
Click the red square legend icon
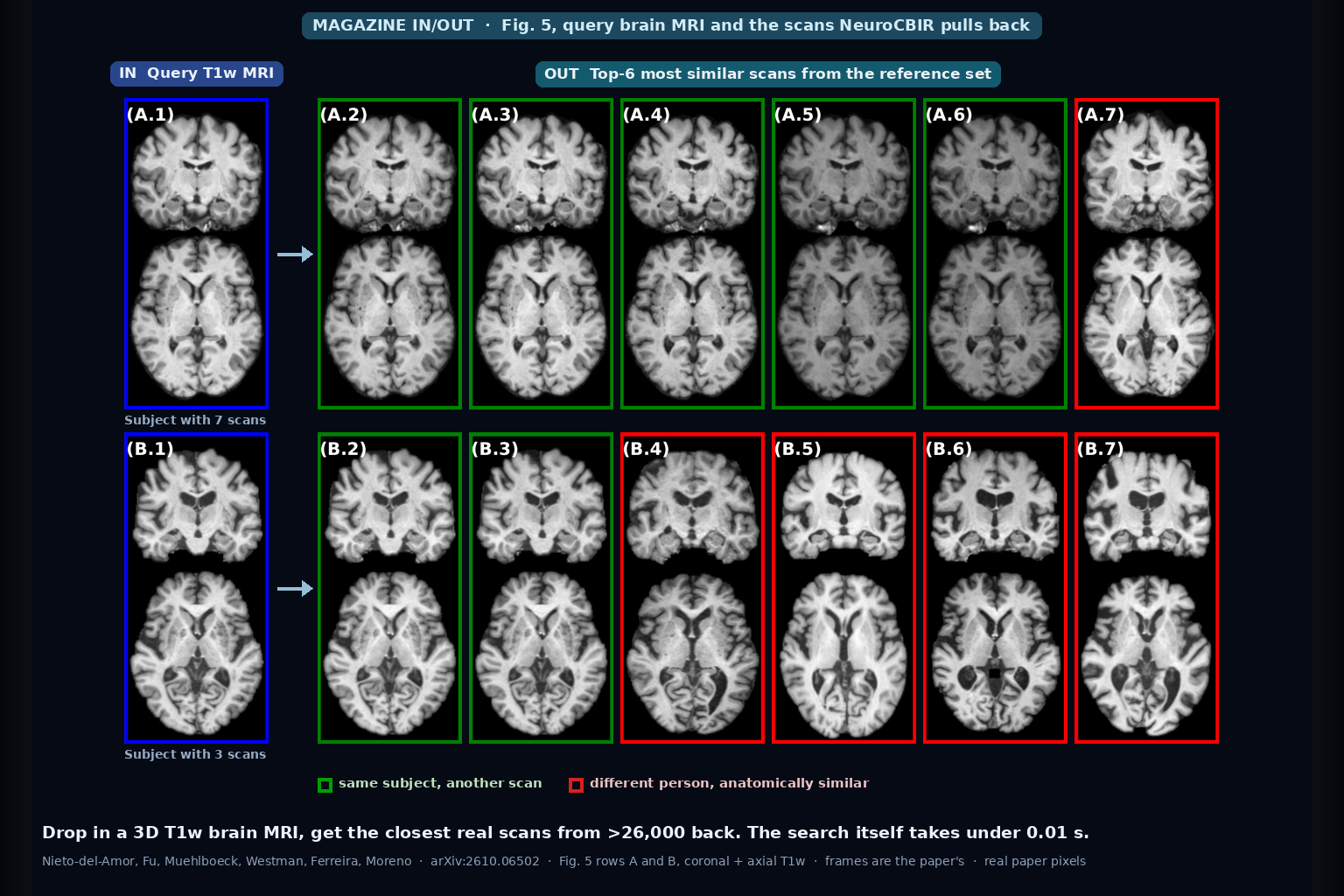576,785
